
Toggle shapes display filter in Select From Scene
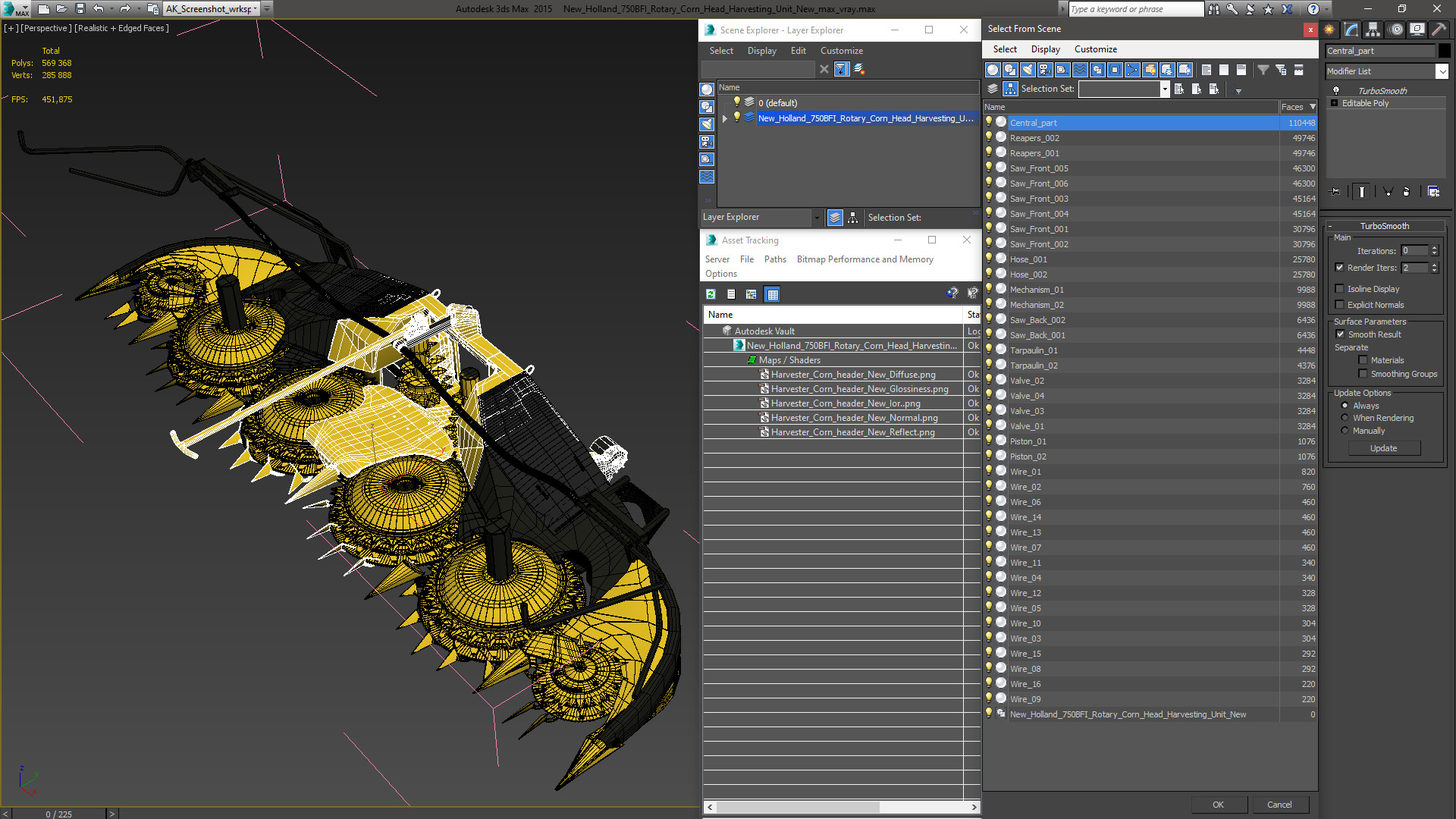tap(1010, 70)
